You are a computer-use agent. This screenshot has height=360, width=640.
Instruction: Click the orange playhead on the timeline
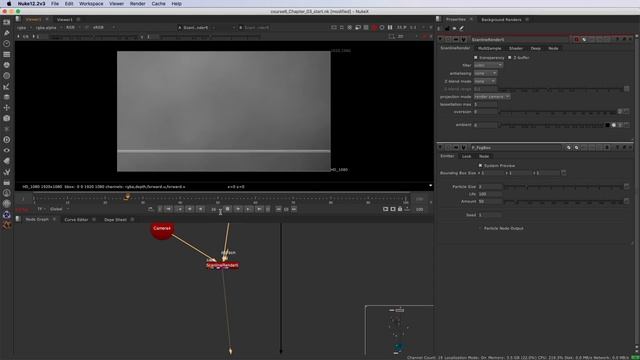(127, 197)
